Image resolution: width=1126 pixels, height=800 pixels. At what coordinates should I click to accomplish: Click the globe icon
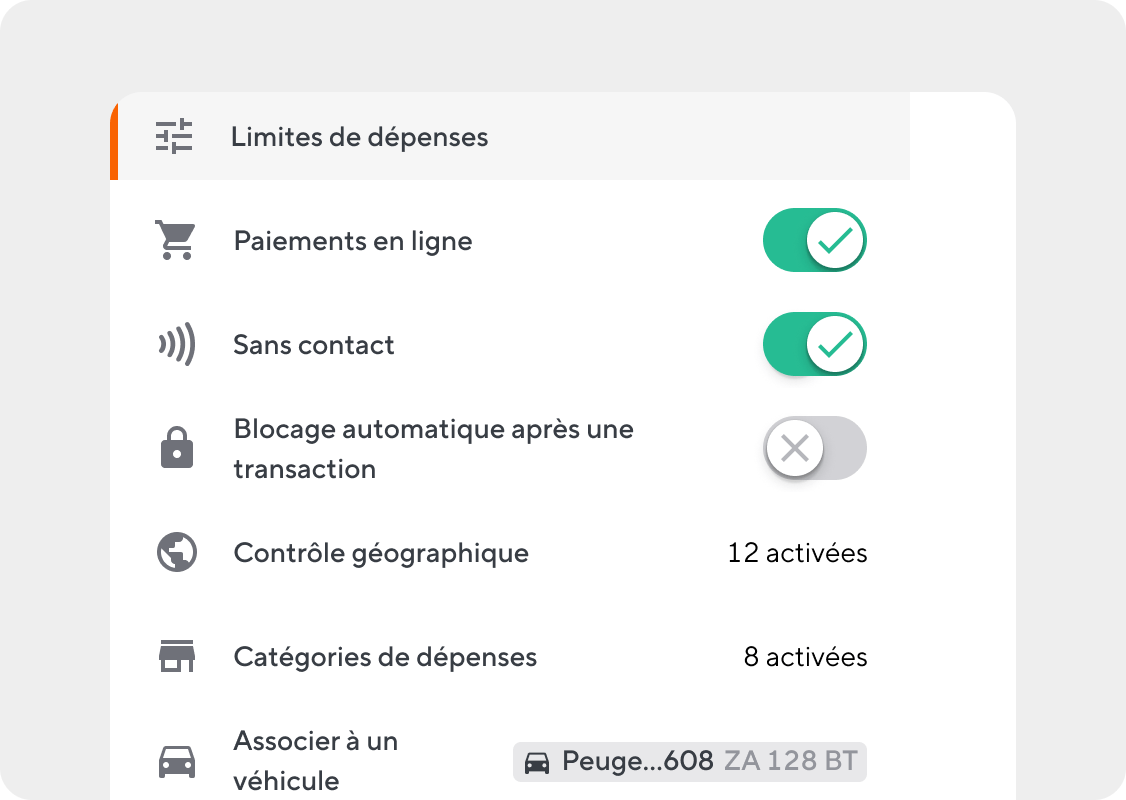tap(177, 552)
